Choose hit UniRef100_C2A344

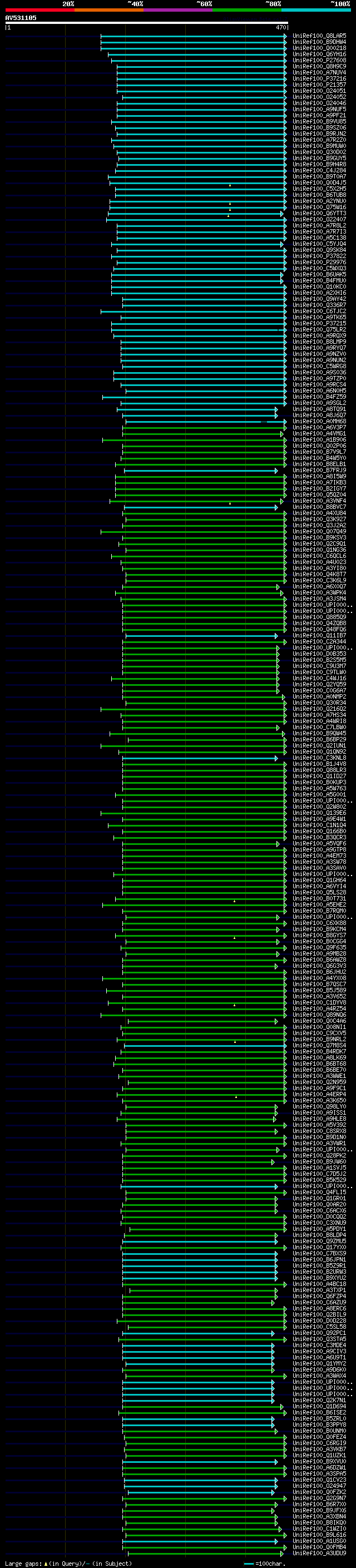click(x=319, y=641)
